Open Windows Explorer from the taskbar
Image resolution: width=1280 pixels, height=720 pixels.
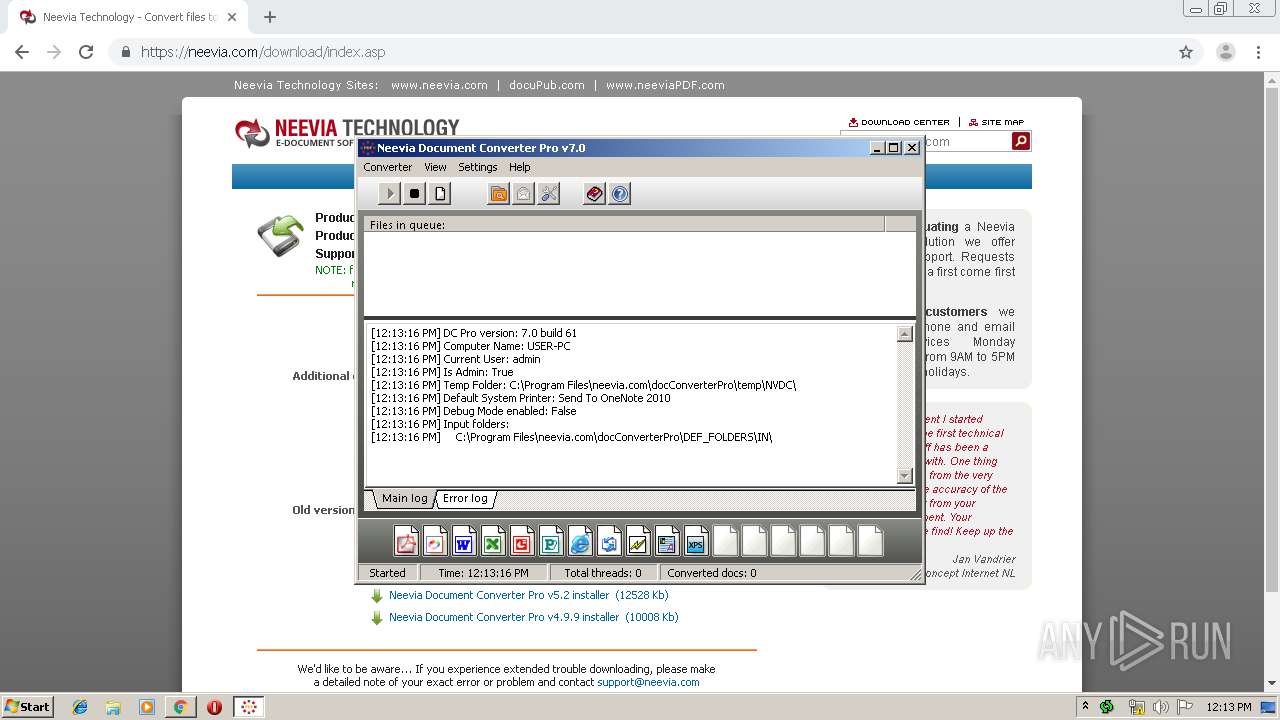(113, 707)
